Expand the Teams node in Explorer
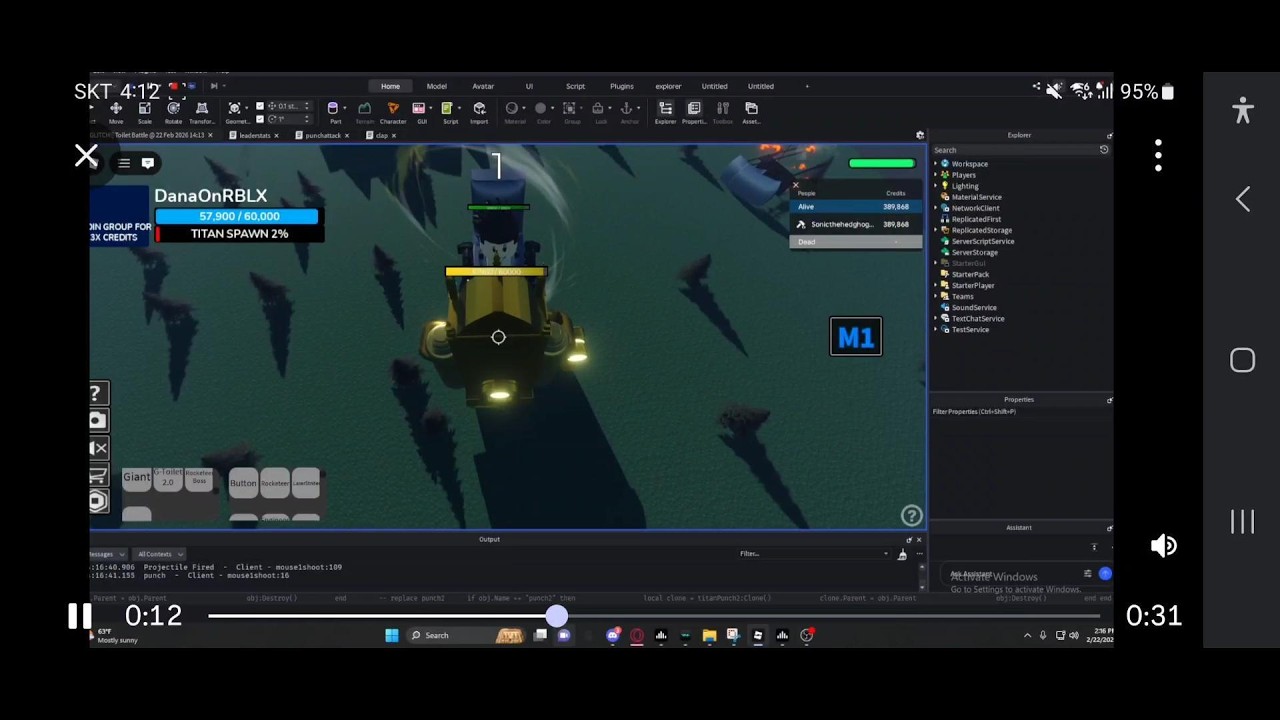This screenshot has width=1280, height=720. pyautogui.click(x=936, y=296)
